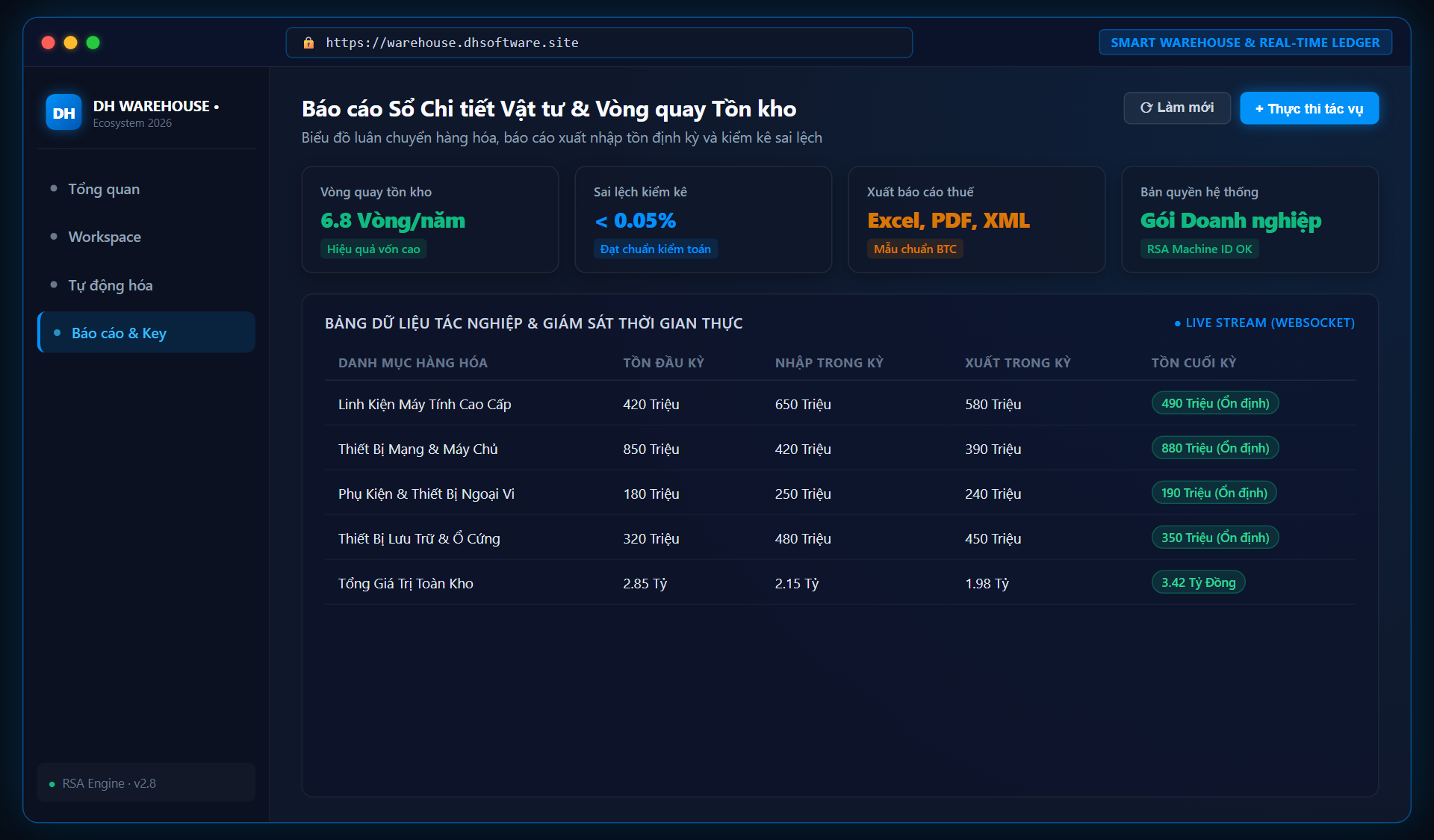
Task: Click the 1.98 Tỷ export total
Action: 987,583
